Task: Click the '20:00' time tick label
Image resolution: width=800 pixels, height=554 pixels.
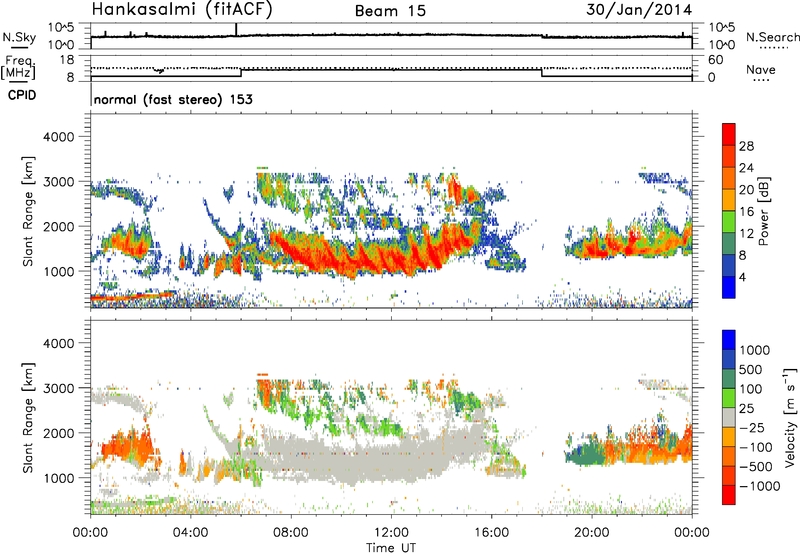Action: tap(591, 533)
